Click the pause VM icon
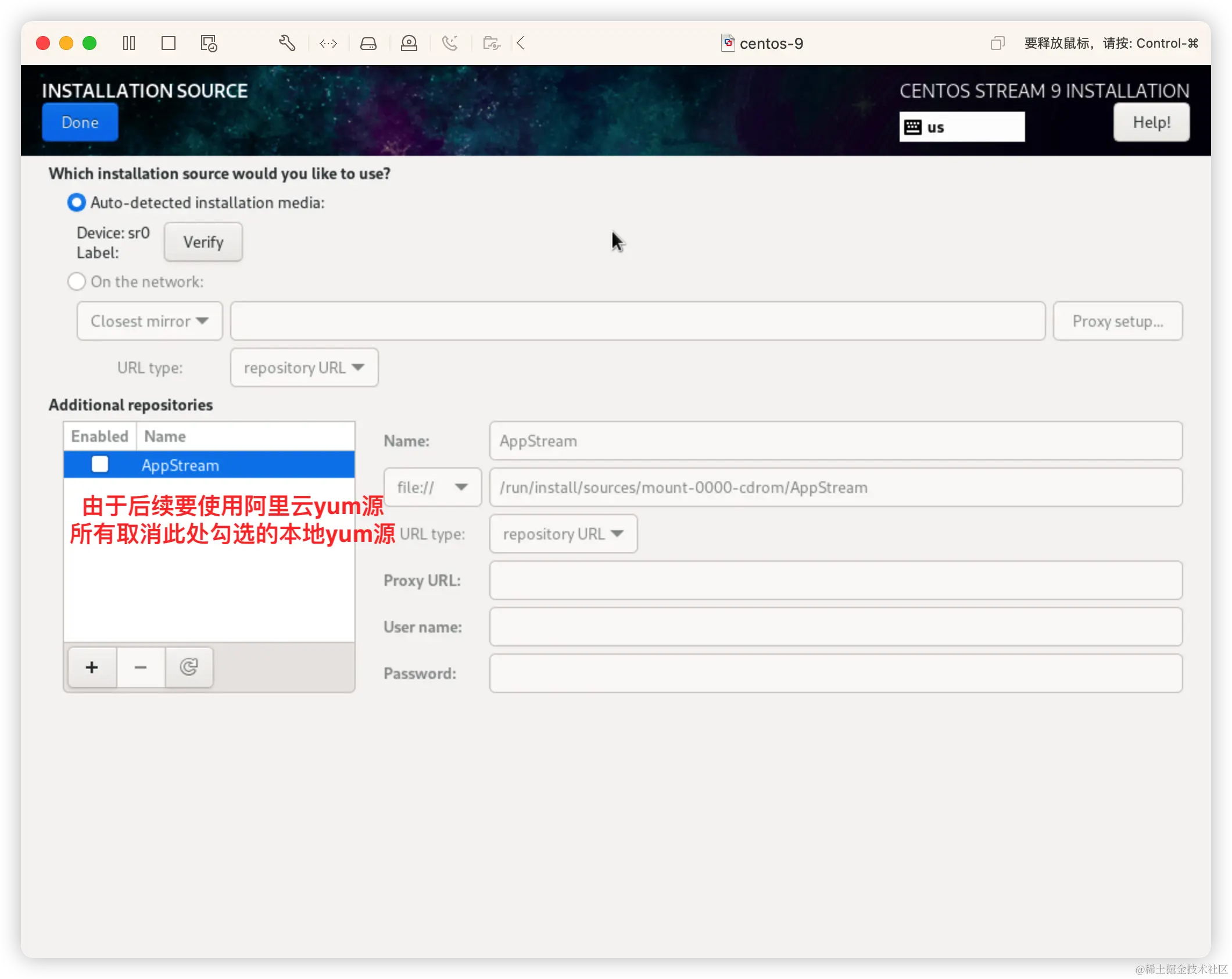This screenshot has width=1232, height=979. click(x=129, y=43)
